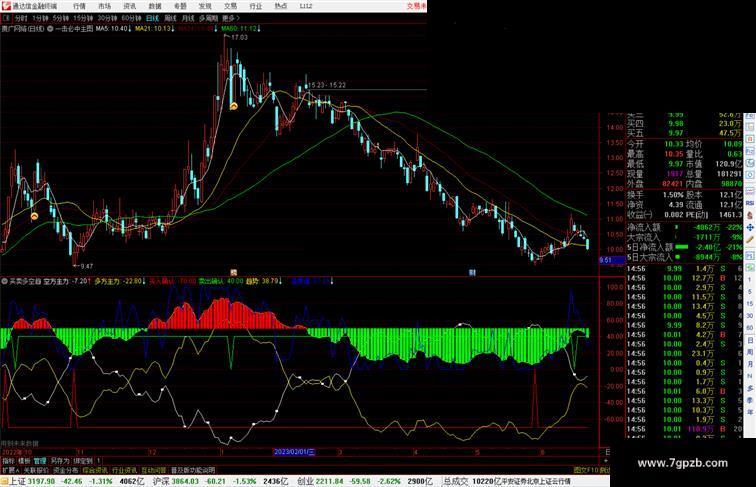Select the 30-minute button in right toolbar

pos(750,316)
